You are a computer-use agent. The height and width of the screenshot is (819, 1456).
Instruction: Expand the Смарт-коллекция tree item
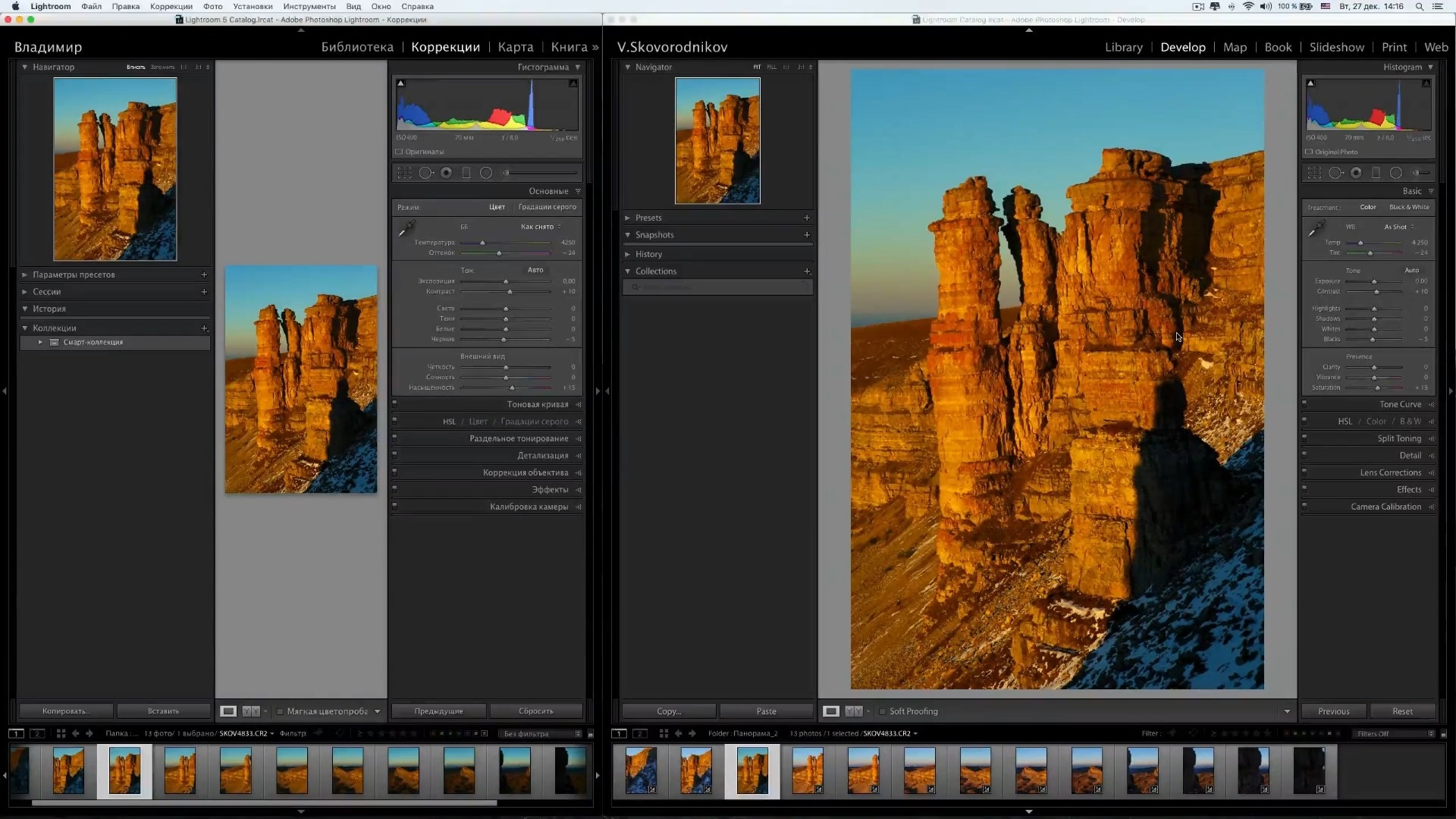(40, 342)
